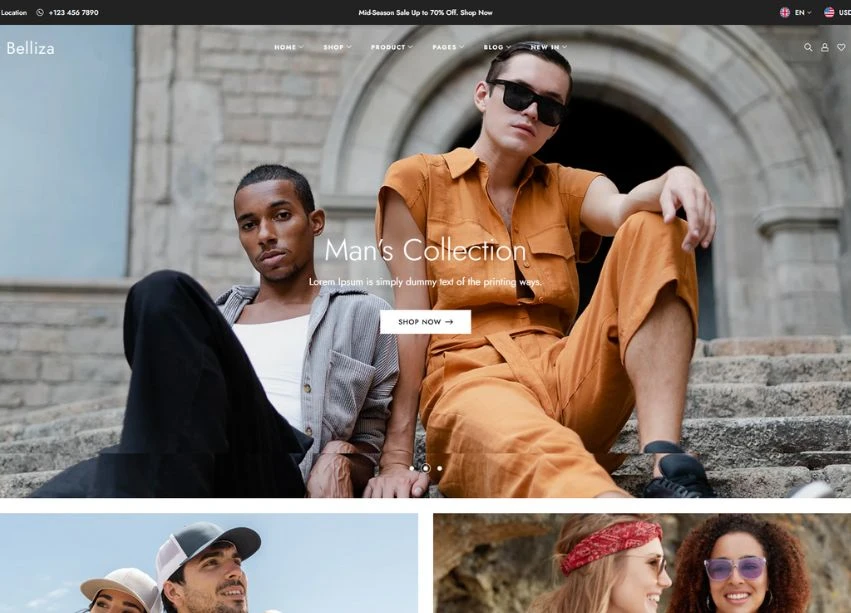Select the second slider pagination dot
Image resolution: width=851 pixels, height=613 pixels.
(425, 468)
